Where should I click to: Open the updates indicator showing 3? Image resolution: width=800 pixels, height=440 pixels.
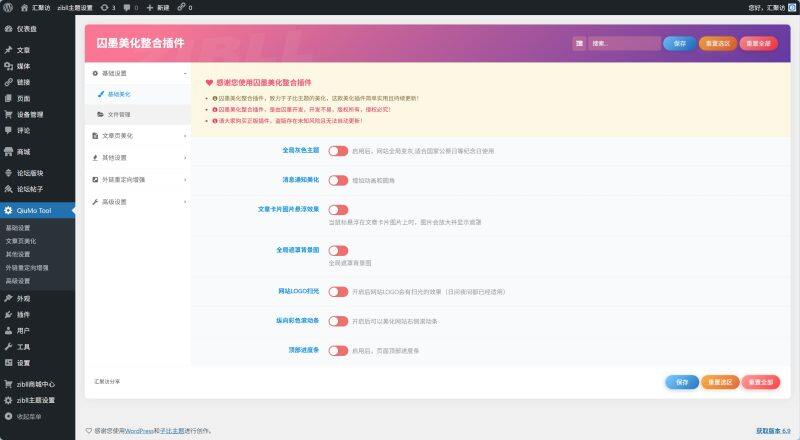coord(108,8)
